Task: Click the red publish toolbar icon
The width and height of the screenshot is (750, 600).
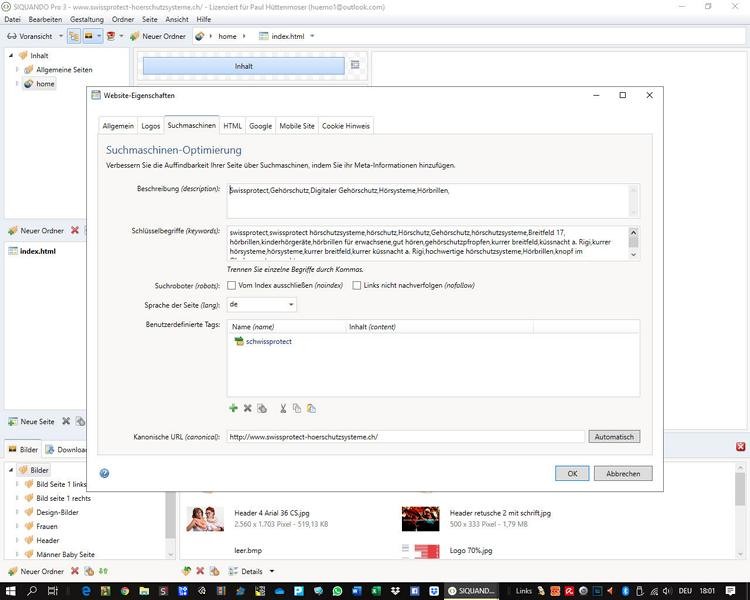Action: pos(111,36)
